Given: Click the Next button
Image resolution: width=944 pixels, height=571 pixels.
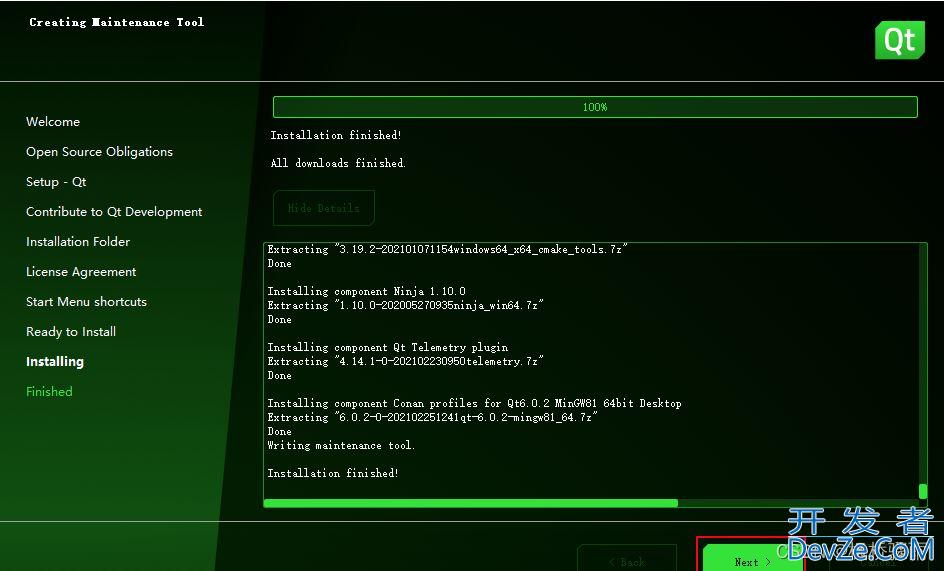Looking at the screenshot, I should tap(752, 560).
